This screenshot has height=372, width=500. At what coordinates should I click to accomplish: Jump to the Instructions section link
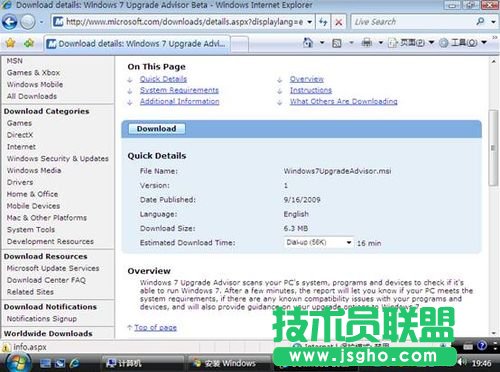(x=311, y=90)
